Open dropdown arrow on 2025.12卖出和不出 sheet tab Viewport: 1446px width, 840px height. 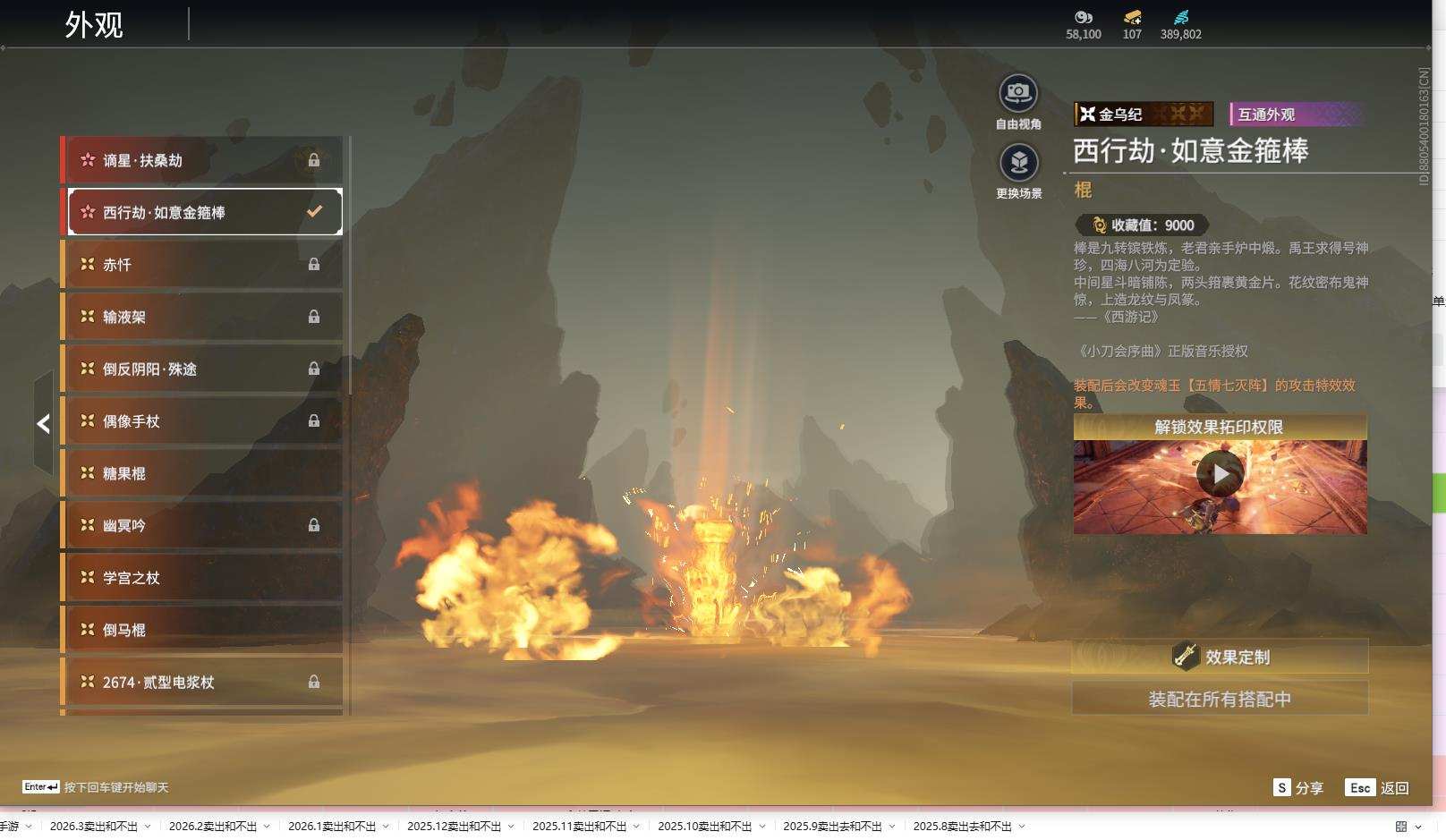tap(511, 827)
